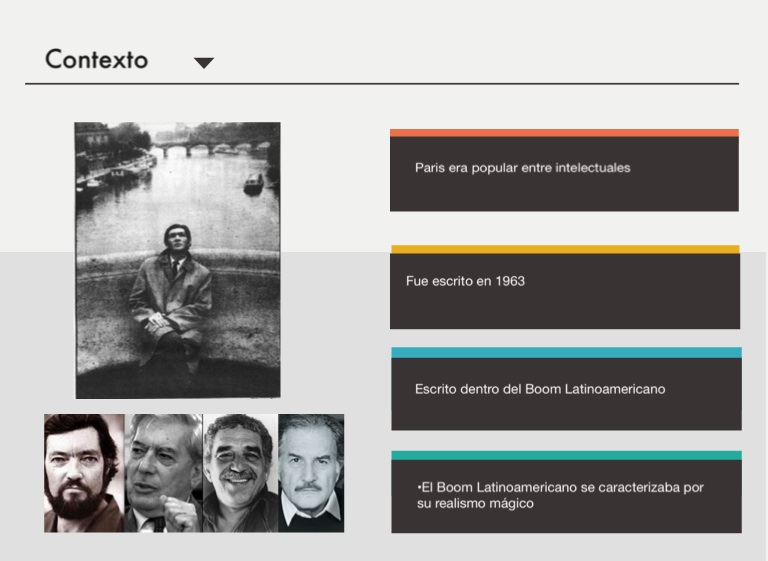The height and width of the screenshot is (561, 768).
Task: Click the bridge in the river photo
Action: pyautogui.click(x=192, y=149)
